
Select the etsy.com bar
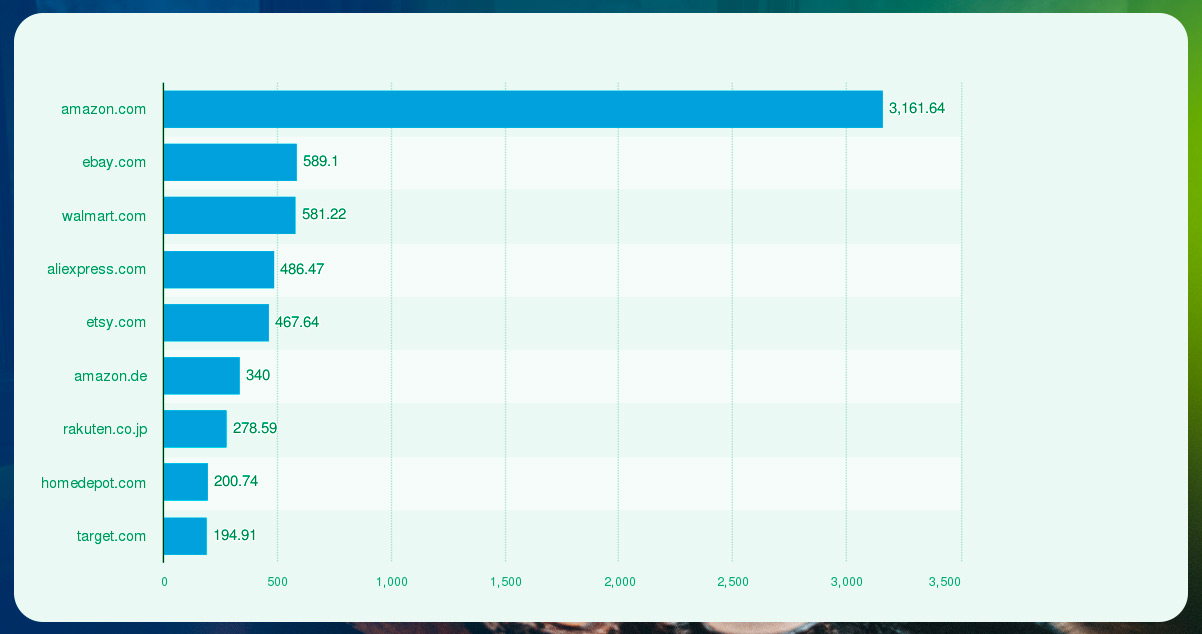216,322
